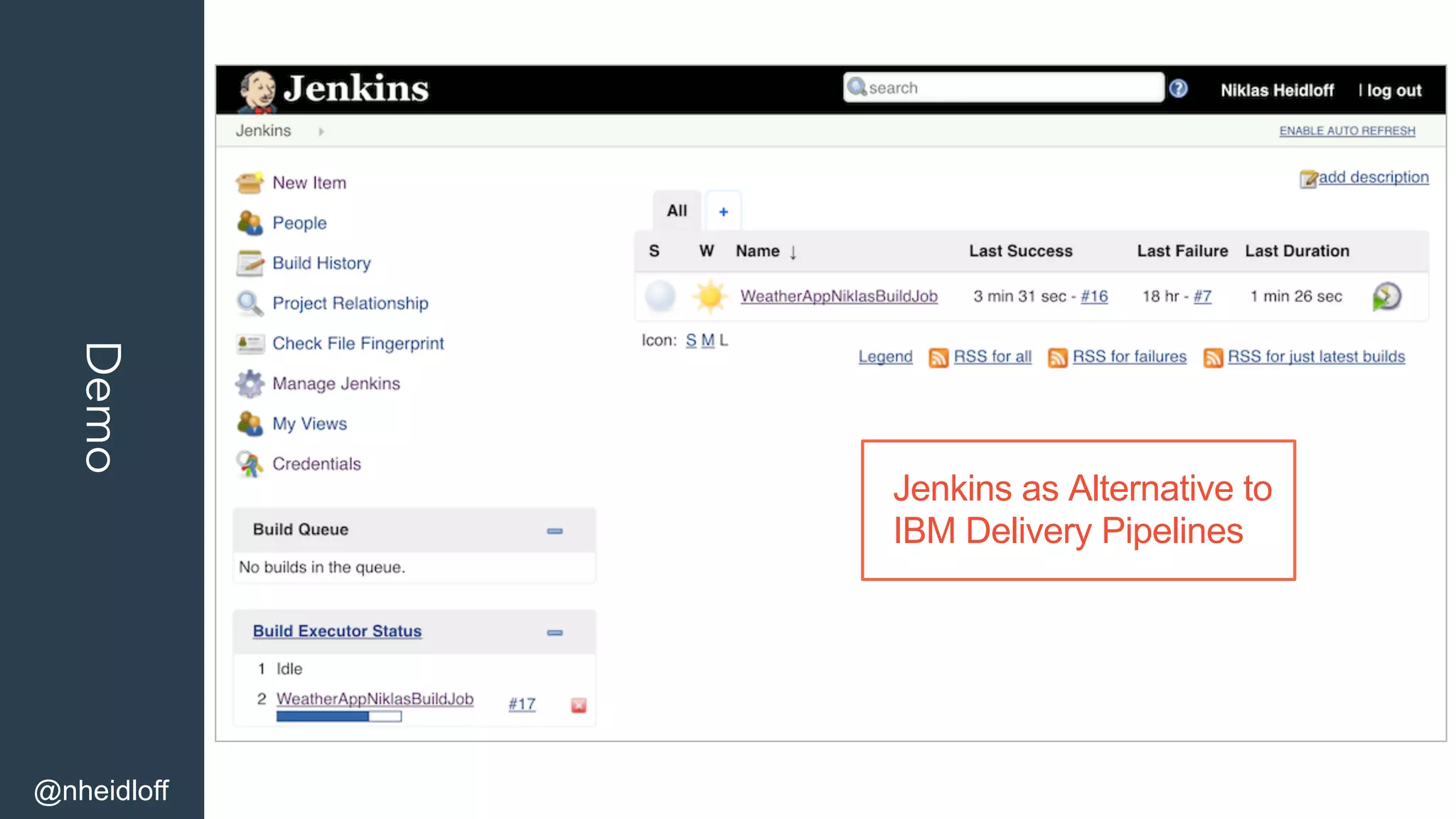Open Manage Jenkins page
The height and width of the screenshot is (819, 1456).
pyautogui.click(x=336, y=384)
